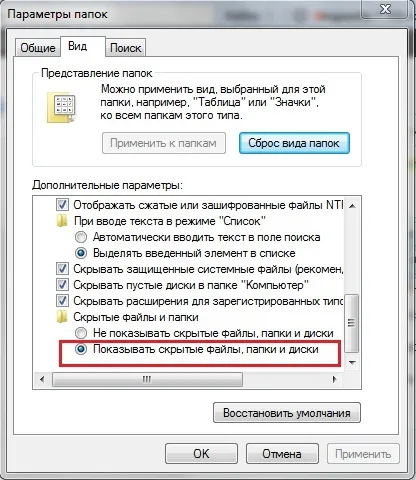Uncheck Скрывать защищенные системные файлы
Image resolution: width=416 pixels, height=480 pixels.
pos(62,269)
